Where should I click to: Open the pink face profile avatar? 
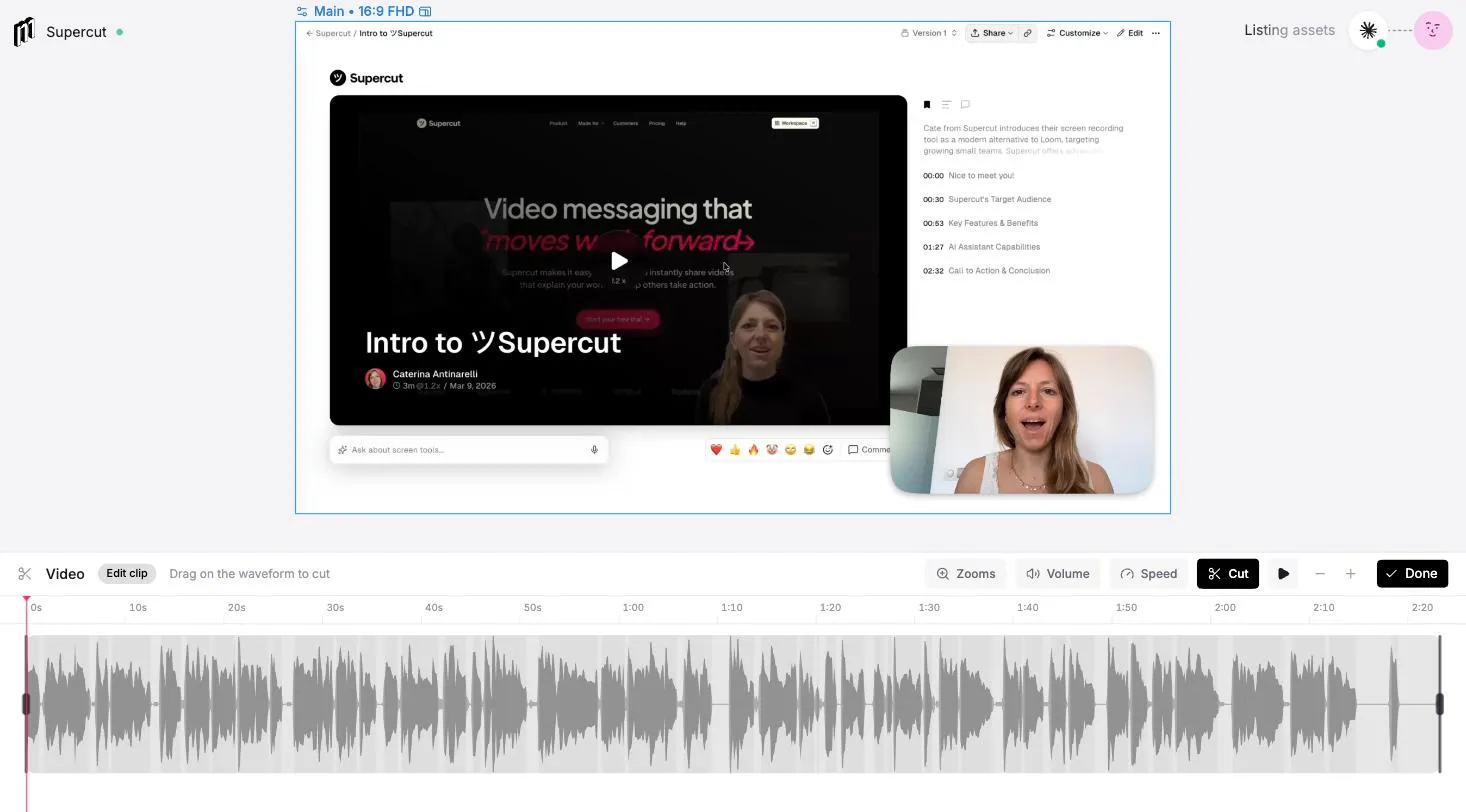pos(1433,30)
